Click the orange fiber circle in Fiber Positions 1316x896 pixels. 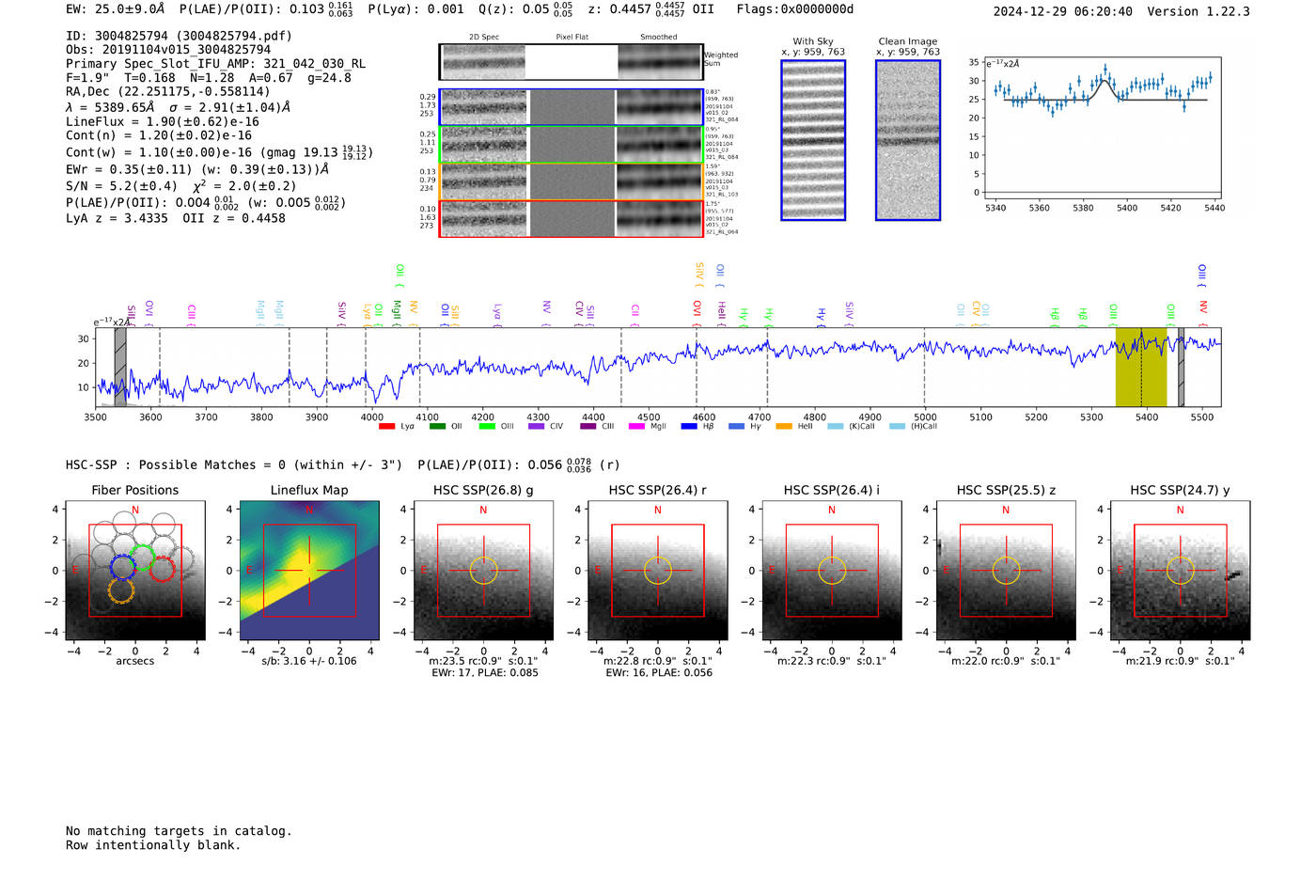pyautogui.click(x=120, y=590)
